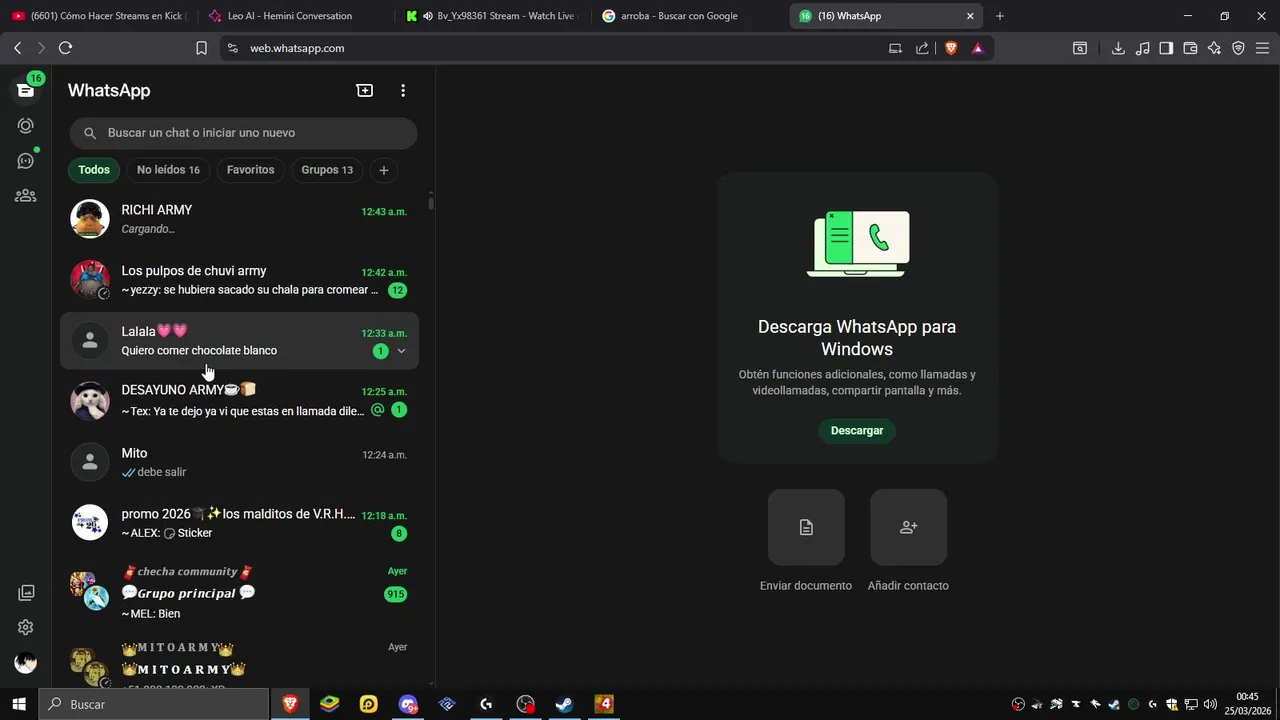Click the install app icon in address bar
This screenshot has height=720, width=1280.
pos(895,48)
